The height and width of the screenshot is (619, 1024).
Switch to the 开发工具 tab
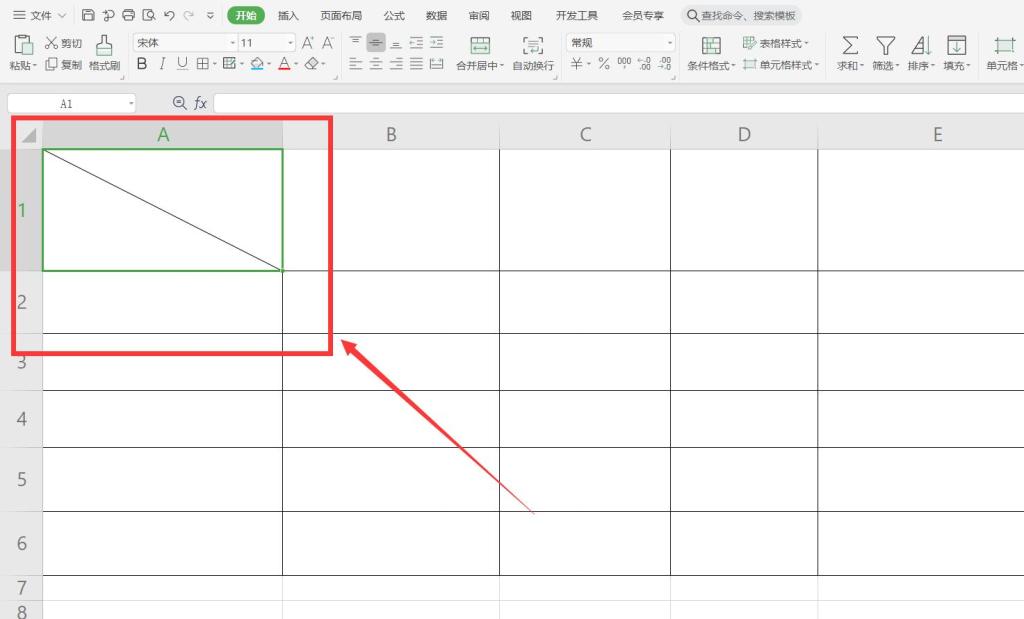577,15
